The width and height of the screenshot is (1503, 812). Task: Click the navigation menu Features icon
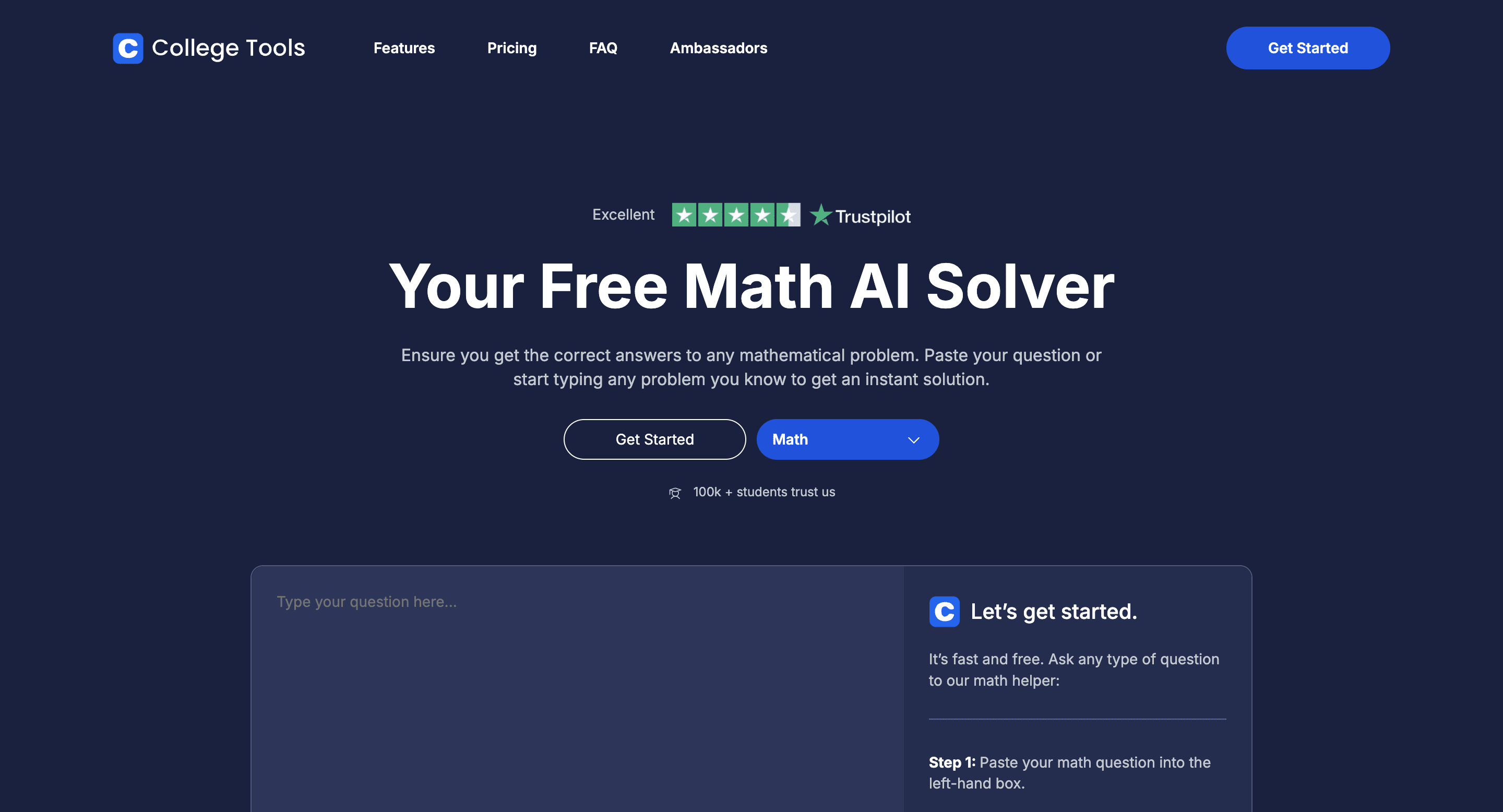click(404, 48)
